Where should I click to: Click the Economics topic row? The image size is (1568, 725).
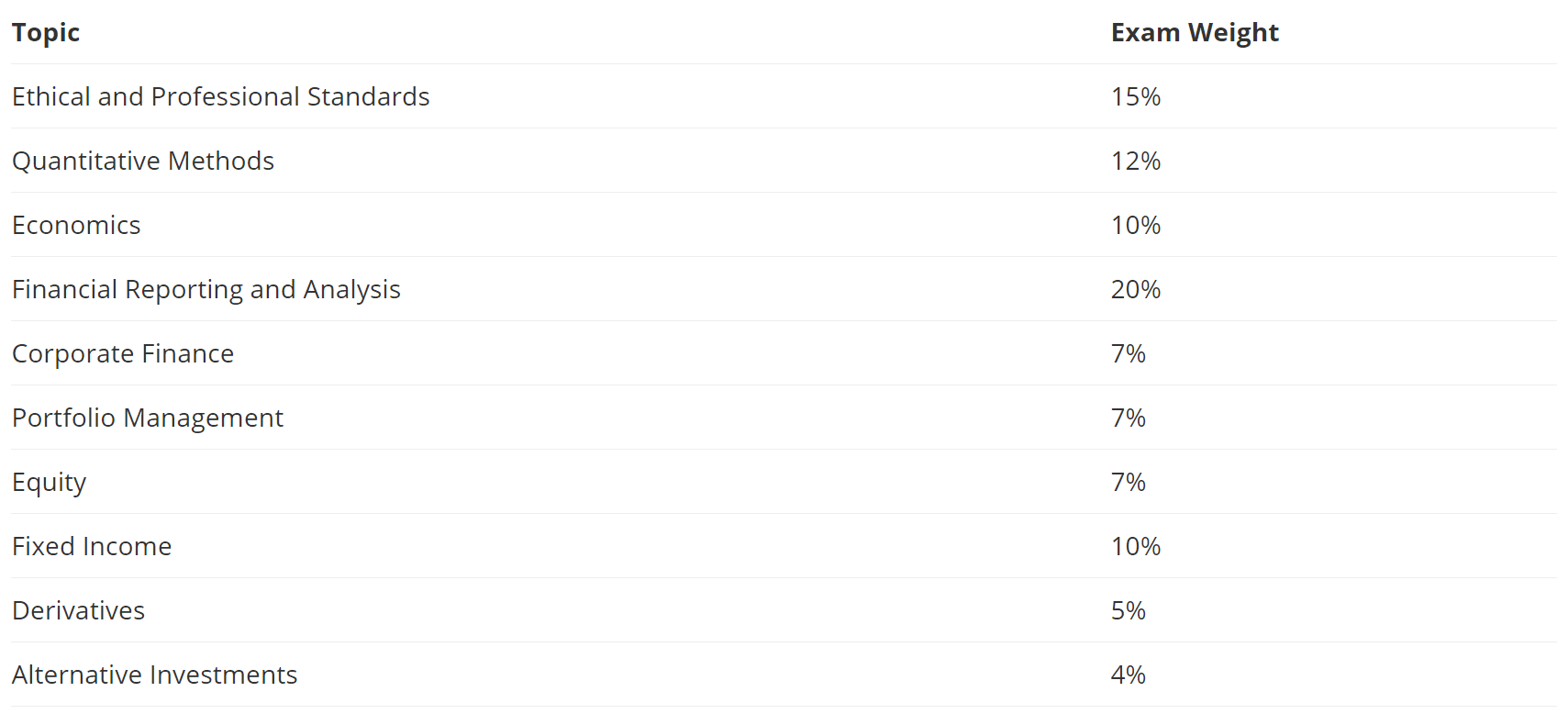pos(76,226)
